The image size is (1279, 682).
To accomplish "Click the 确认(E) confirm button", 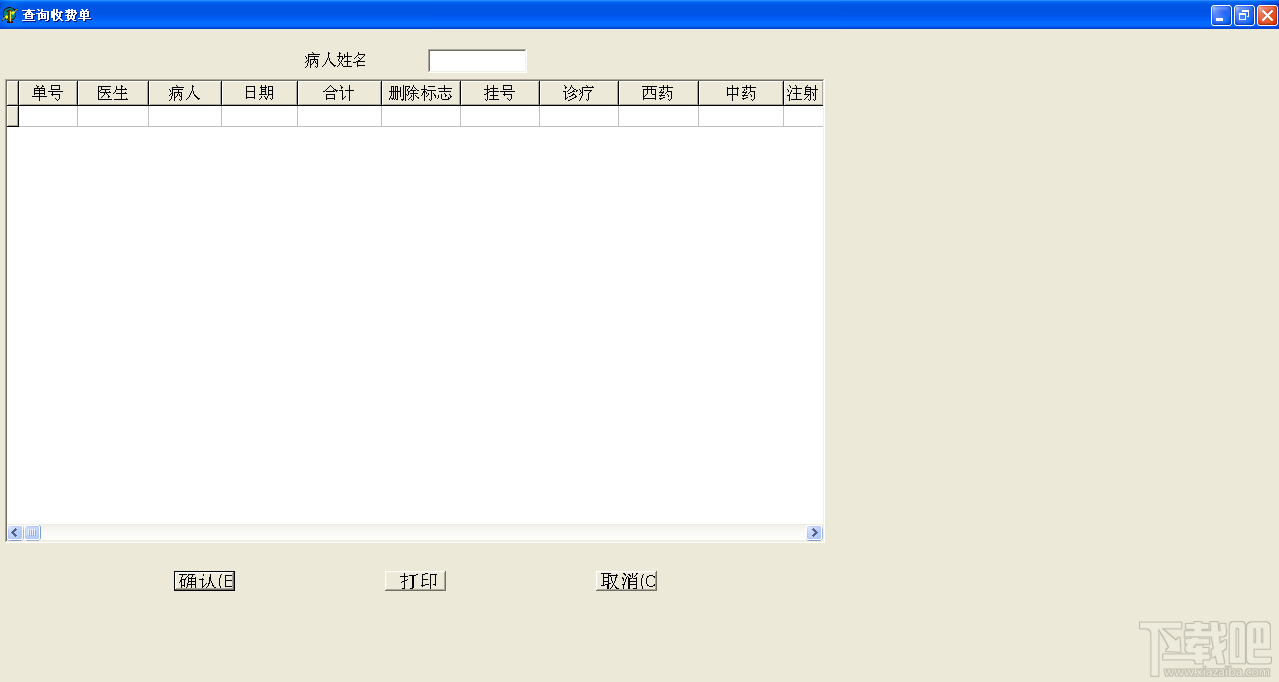I will pyautogui.click(x=203, y=580).
